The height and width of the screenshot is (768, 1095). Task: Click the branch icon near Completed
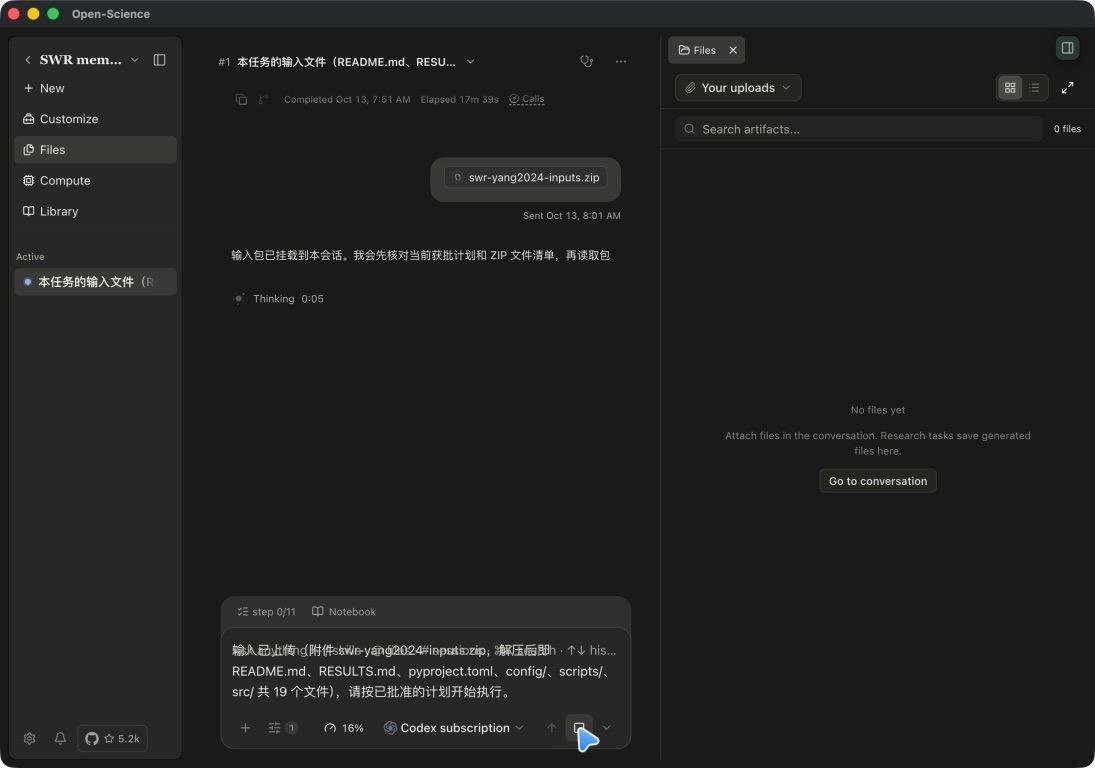click(x=263, y=99)
